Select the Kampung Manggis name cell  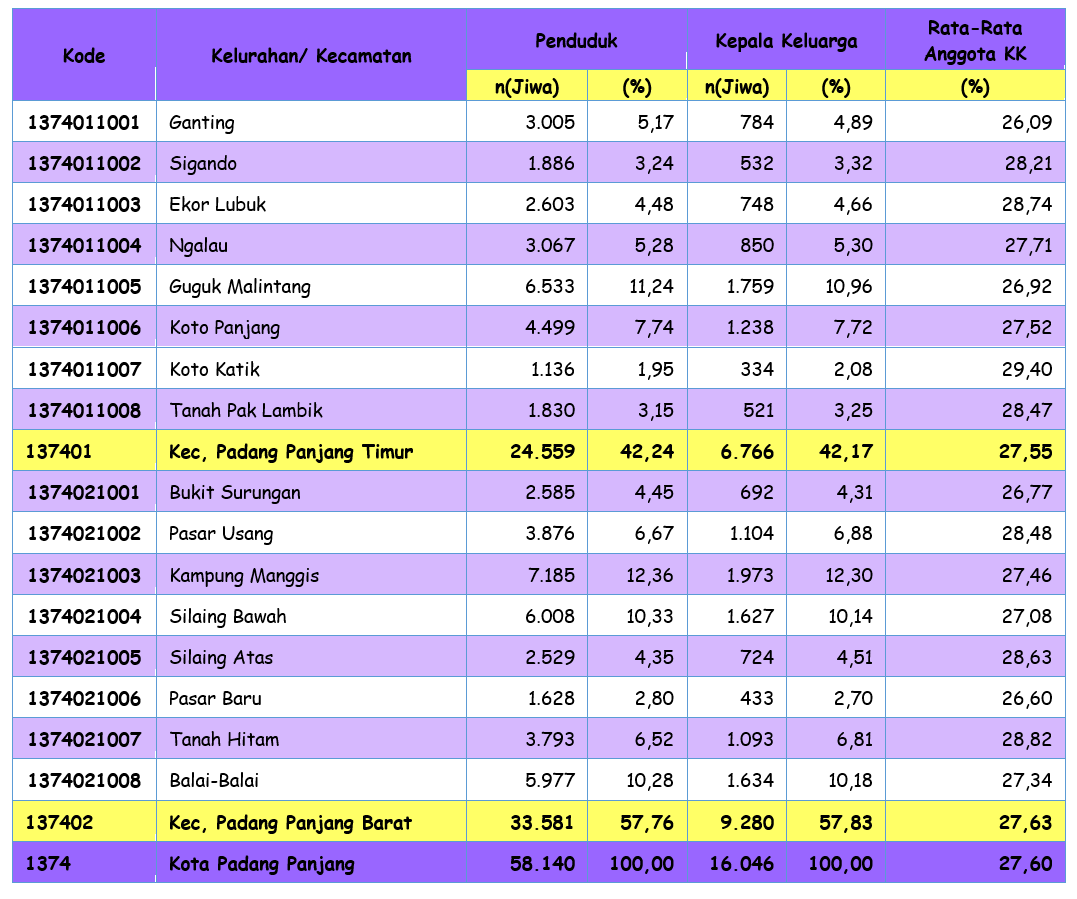point(245,576)
